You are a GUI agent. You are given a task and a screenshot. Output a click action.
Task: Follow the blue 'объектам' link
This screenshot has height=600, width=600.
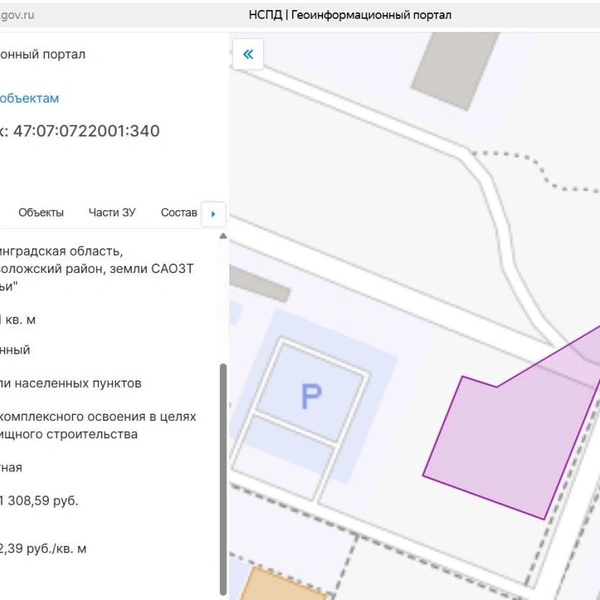click(29, 98)
